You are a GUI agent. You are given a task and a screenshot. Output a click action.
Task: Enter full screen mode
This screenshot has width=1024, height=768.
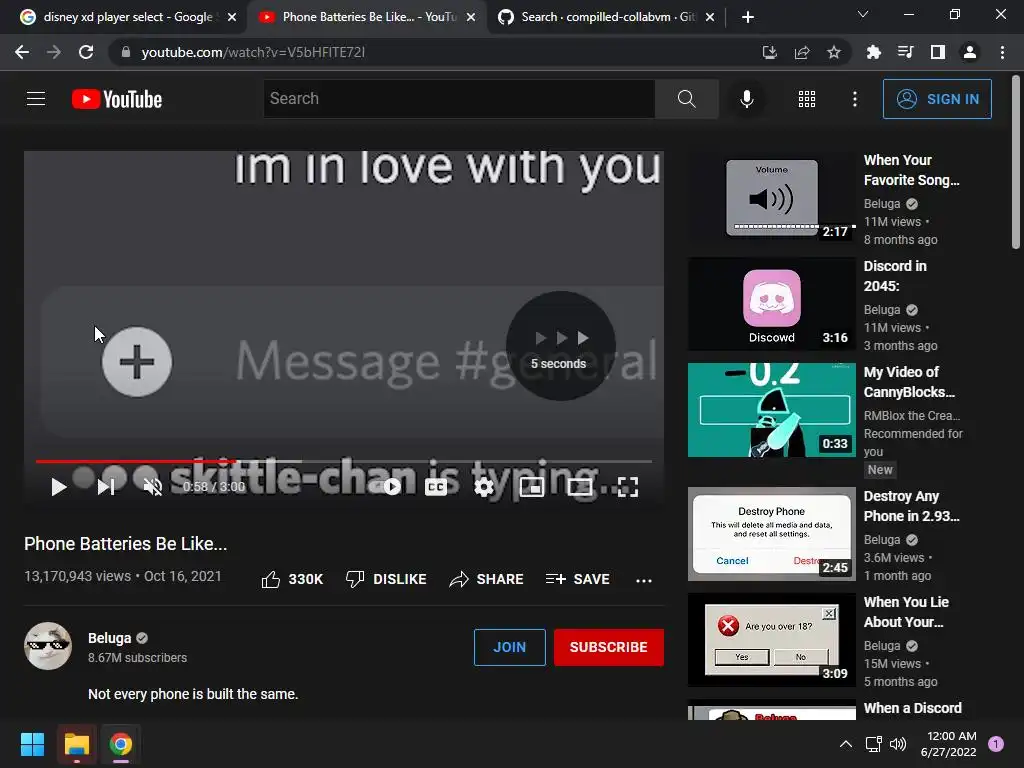[628, 487]
